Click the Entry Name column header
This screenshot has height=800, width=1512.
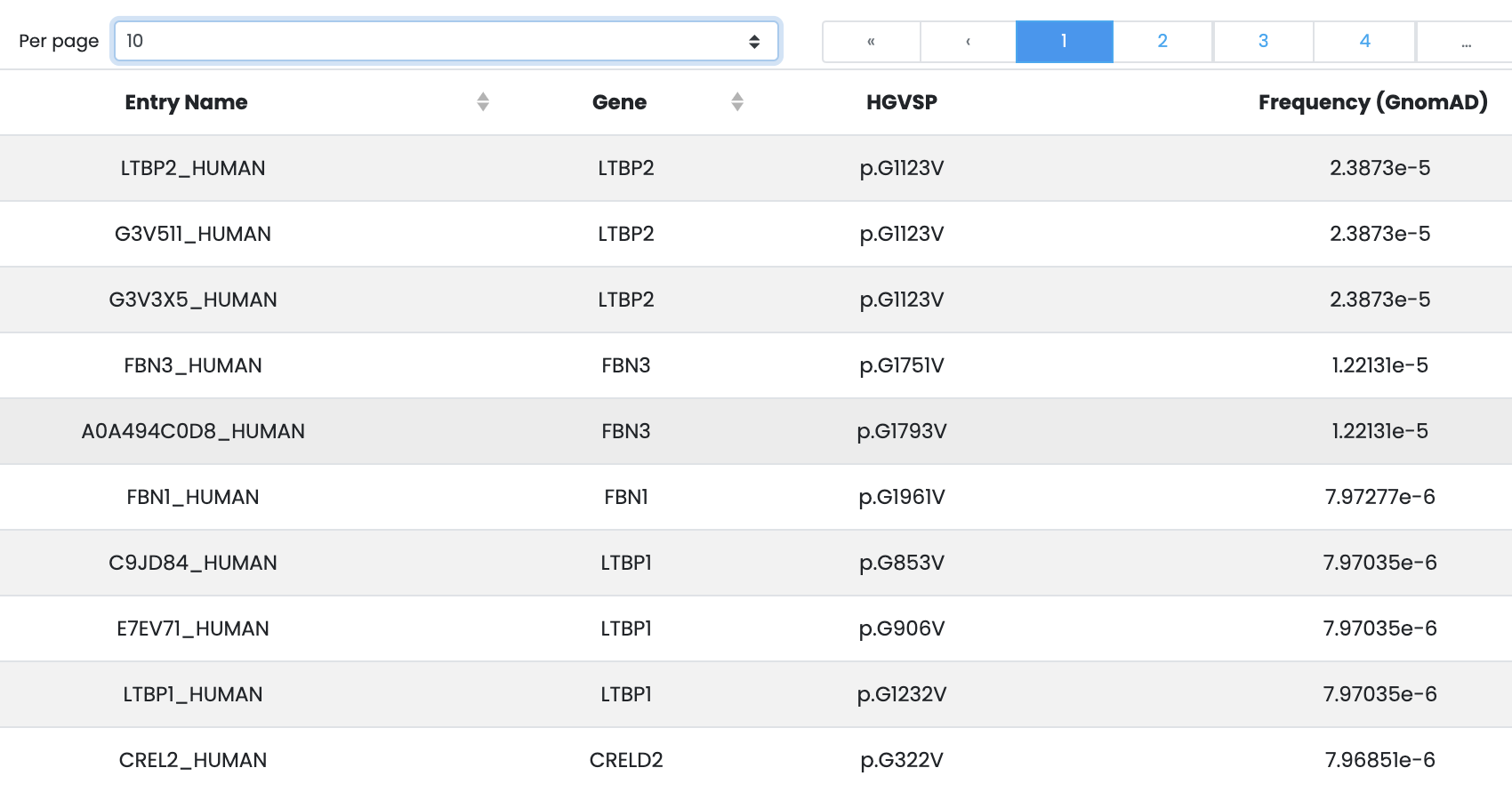point(186,102)
